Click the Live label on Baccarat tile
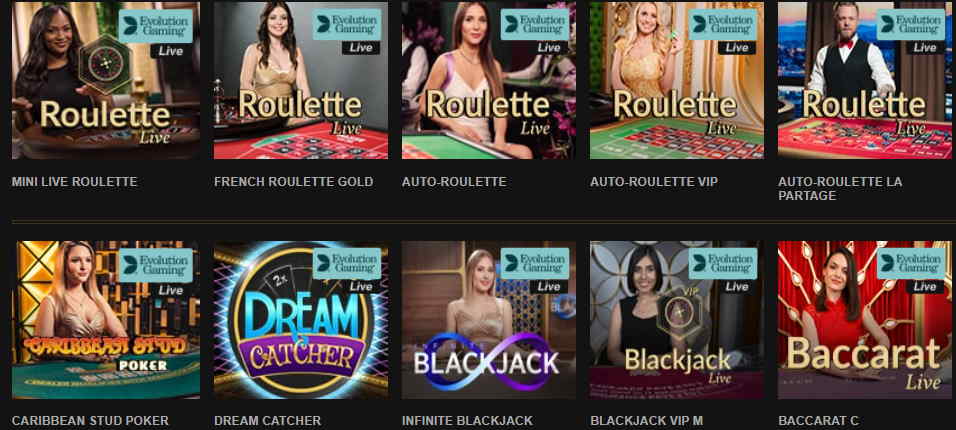The width and height of the screenshot is (956, 430). [925, 287]
